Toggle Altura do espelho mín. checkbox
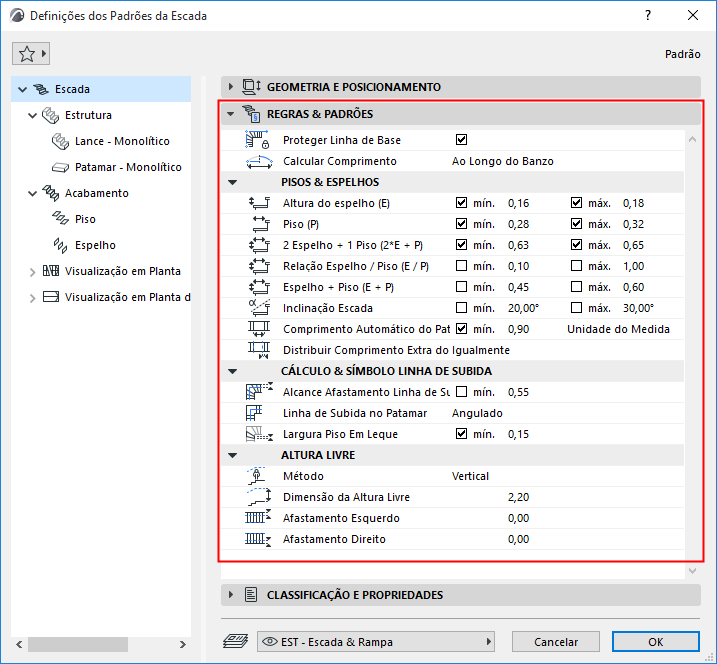Screen dimensions: 717x664 (461, 203)
